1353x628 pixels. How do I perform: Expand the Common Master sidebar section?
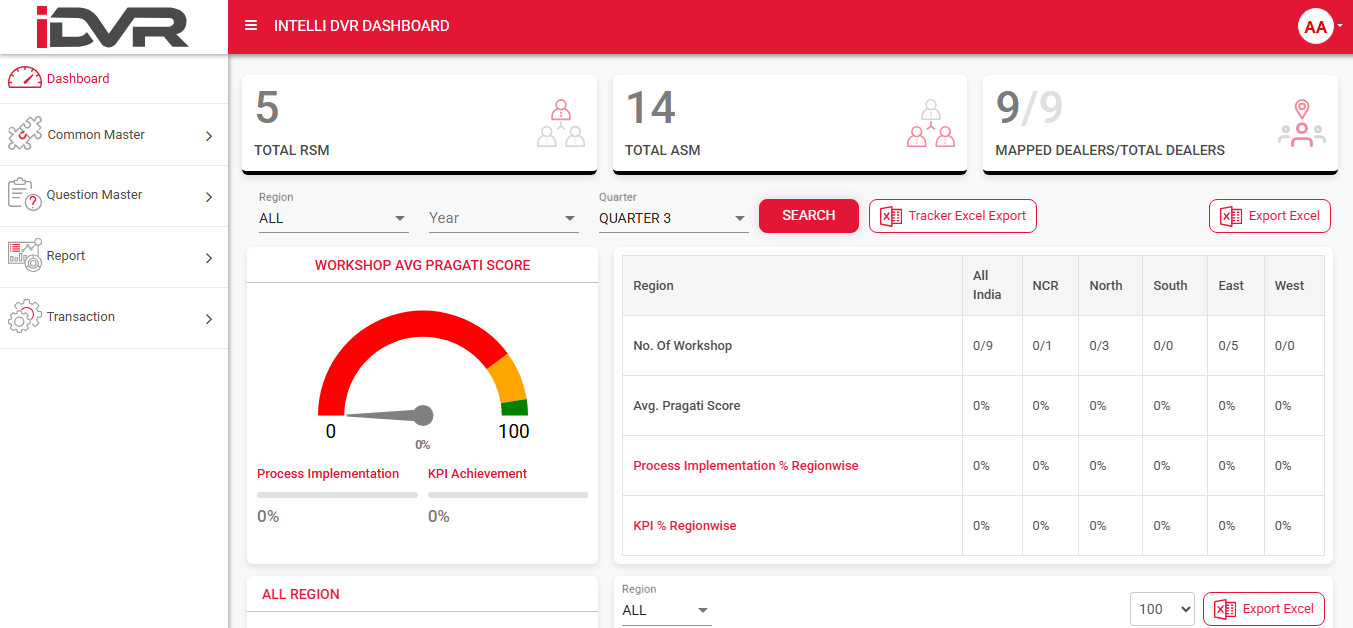click(x=209, y=135)
